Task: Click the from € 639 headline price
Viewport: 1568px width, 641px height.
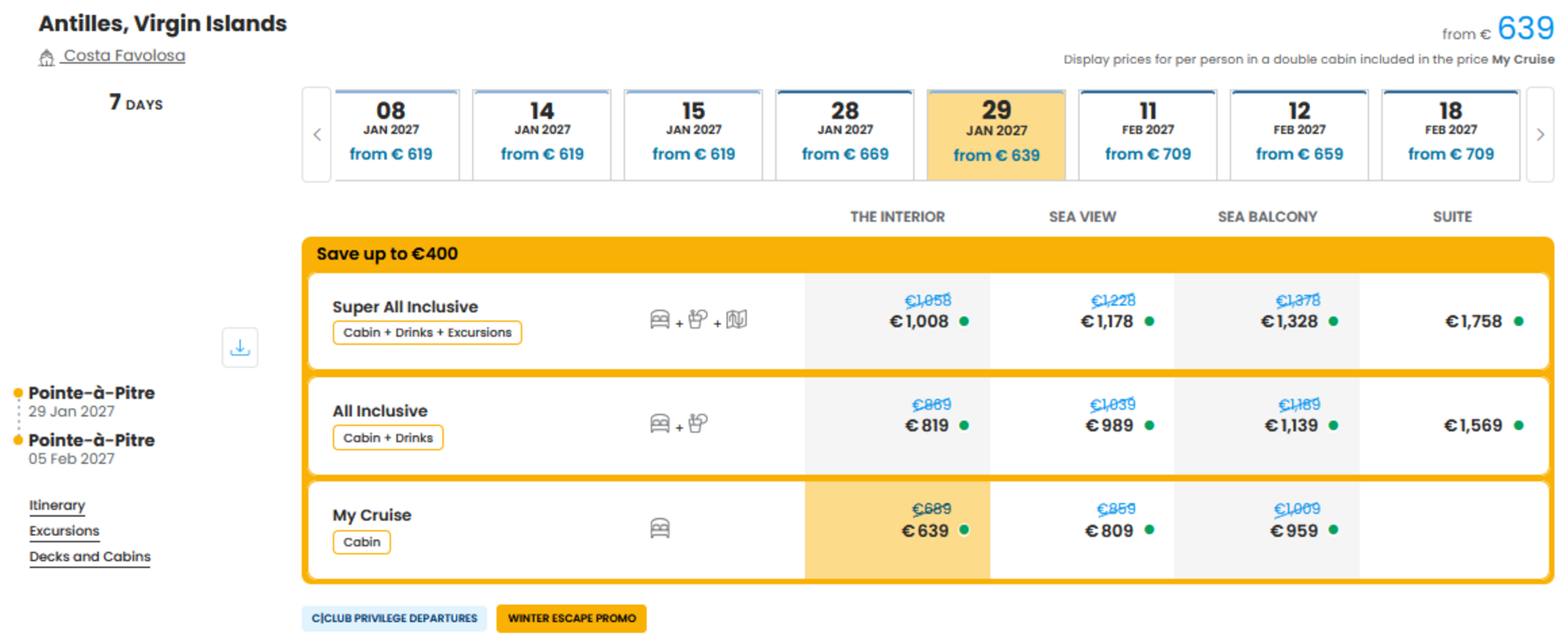Action: click(x=1497, y=29)
